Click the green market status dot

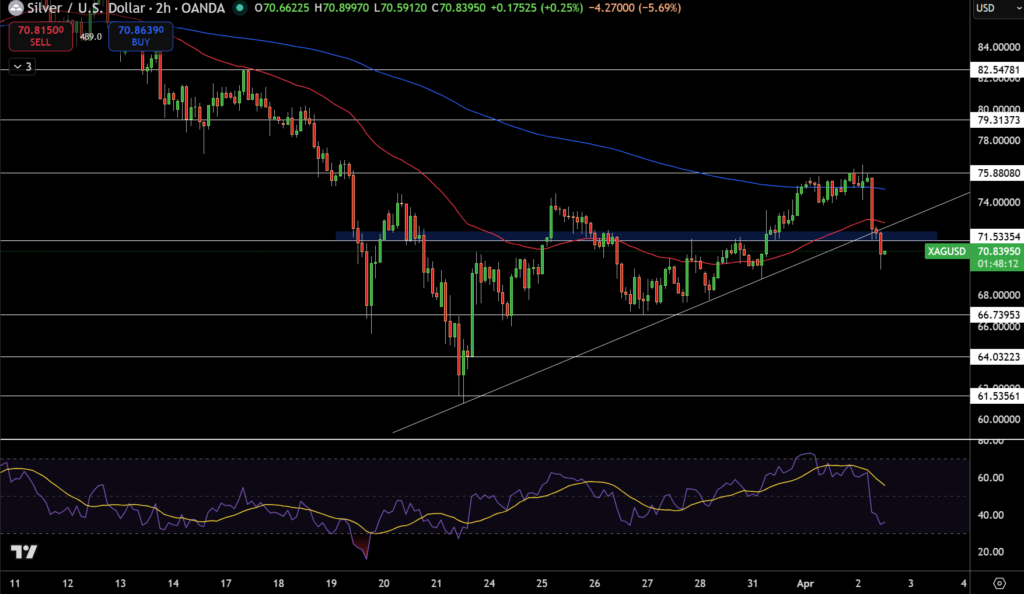239,8
